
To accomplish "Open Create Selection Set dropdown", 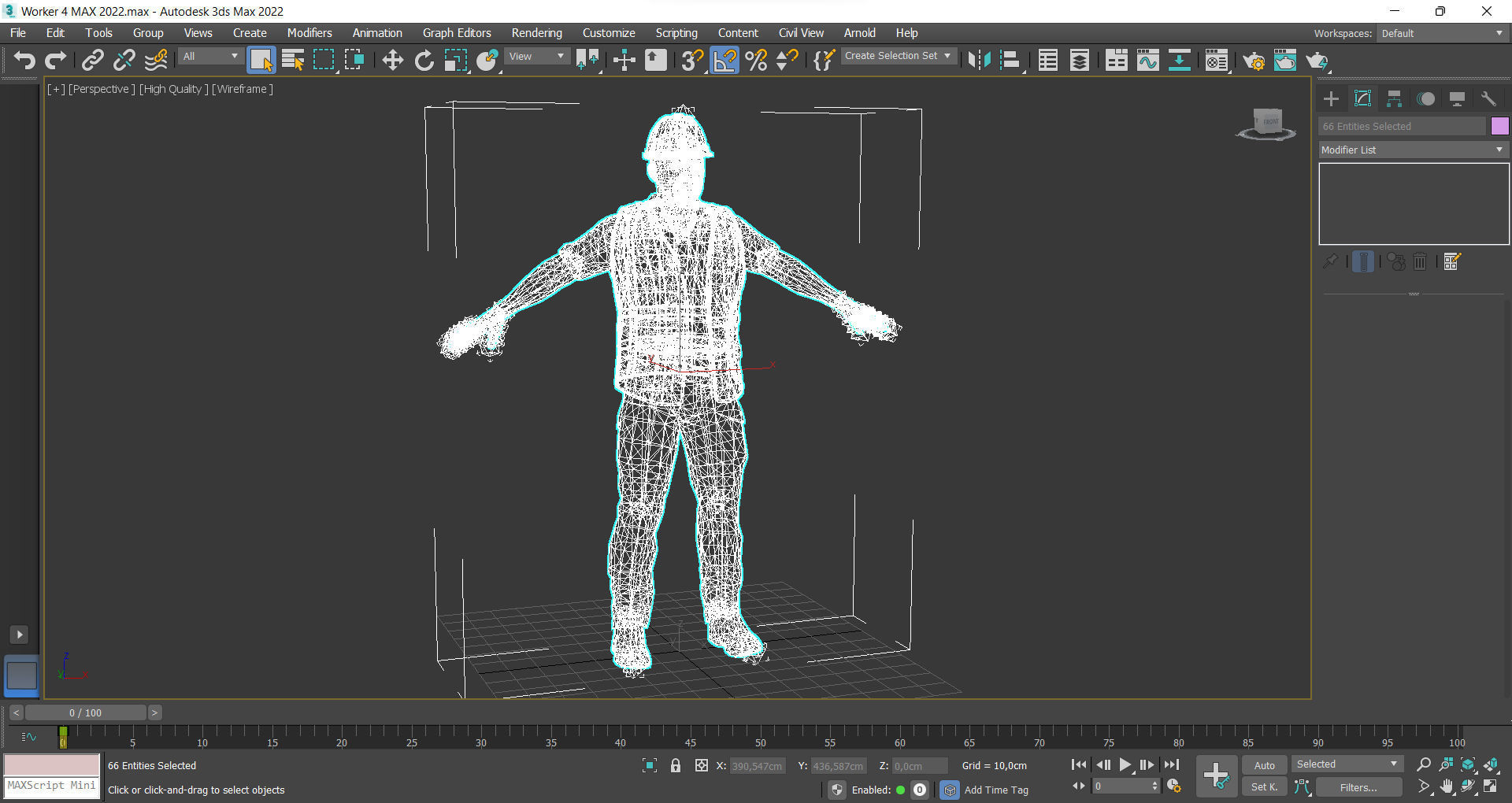I will pyautogui.click(x=899, y=56).
